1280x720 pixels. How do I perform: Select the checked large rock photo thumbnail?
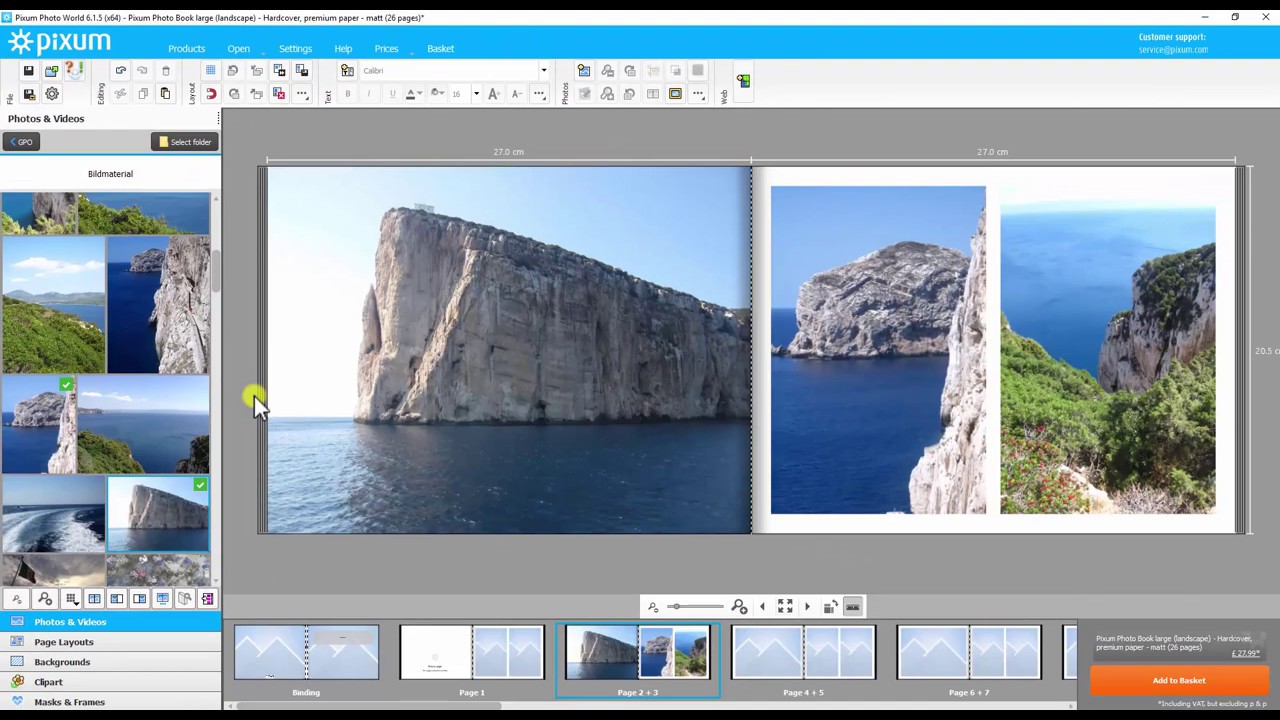[158, 514]
